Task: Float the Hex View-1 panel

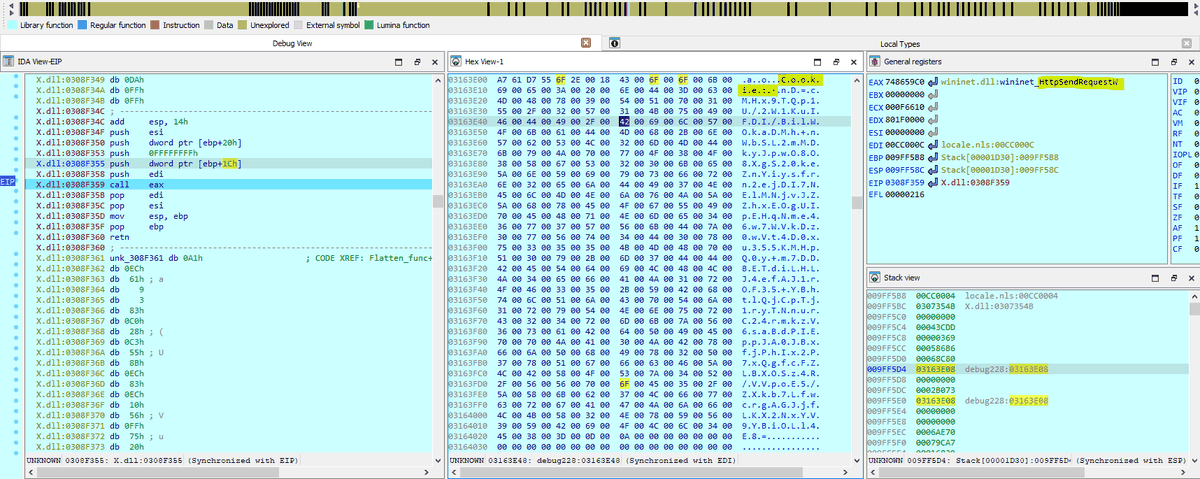Action: point(837,62)
